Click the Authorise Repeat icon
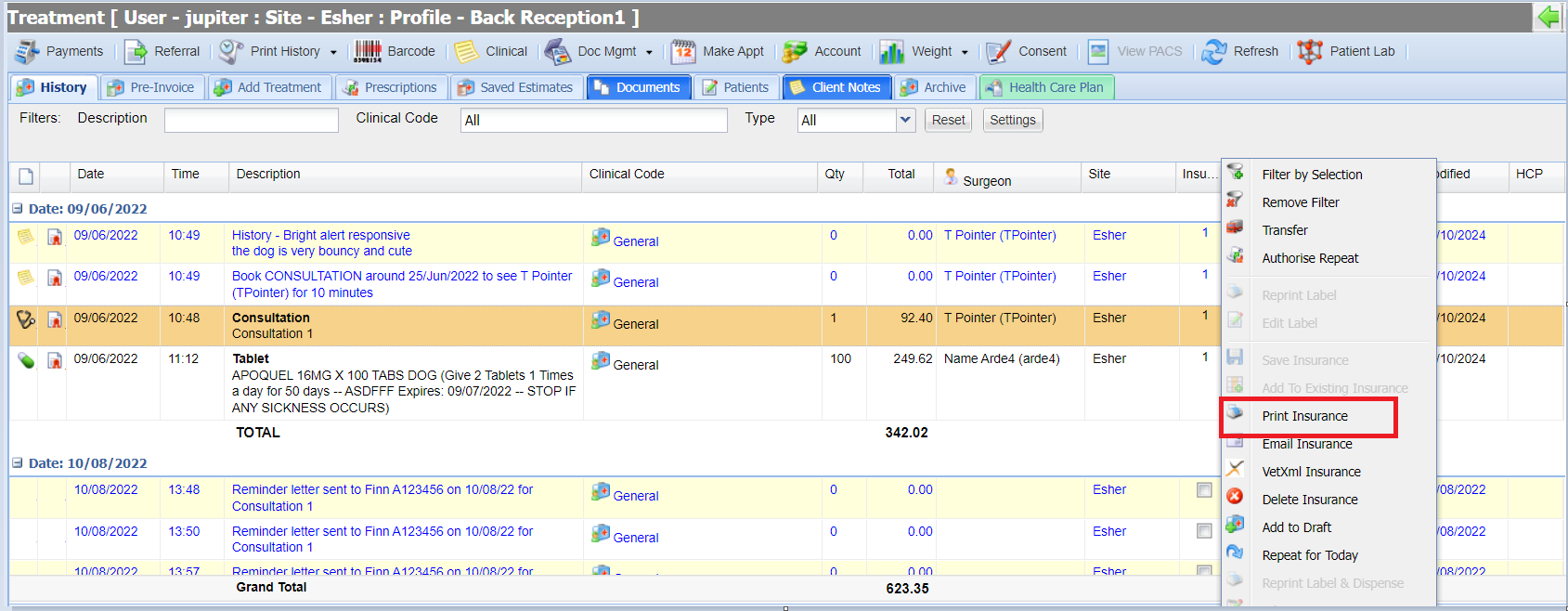 coord(1235,255)
